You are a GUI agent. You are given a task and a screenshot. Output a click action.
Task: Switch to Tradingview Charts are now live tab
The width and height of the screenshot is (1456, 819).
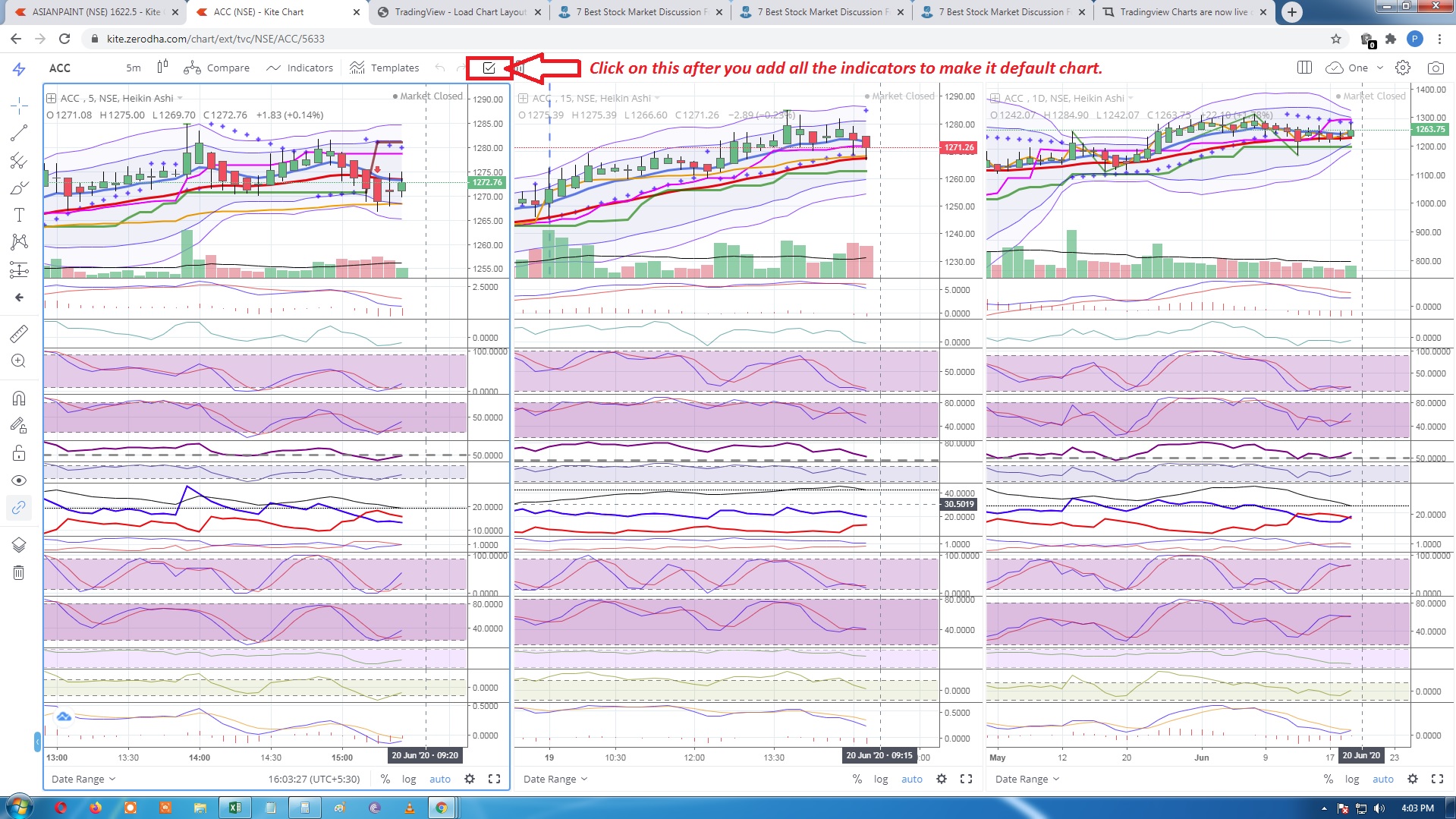point(1184,12)
